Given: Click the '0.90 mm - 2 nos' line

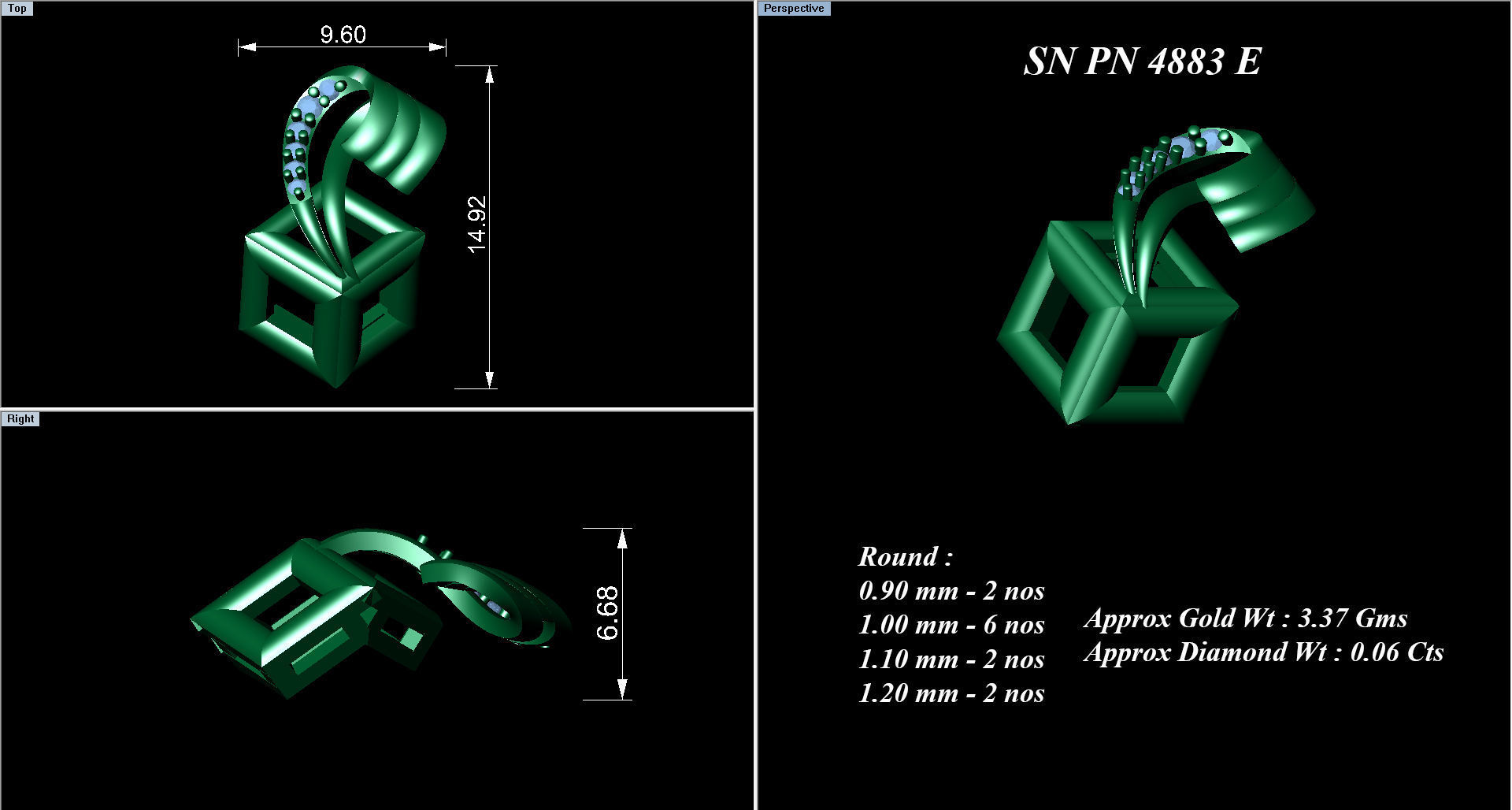Looking at the screenshot, I should point(951,590).
